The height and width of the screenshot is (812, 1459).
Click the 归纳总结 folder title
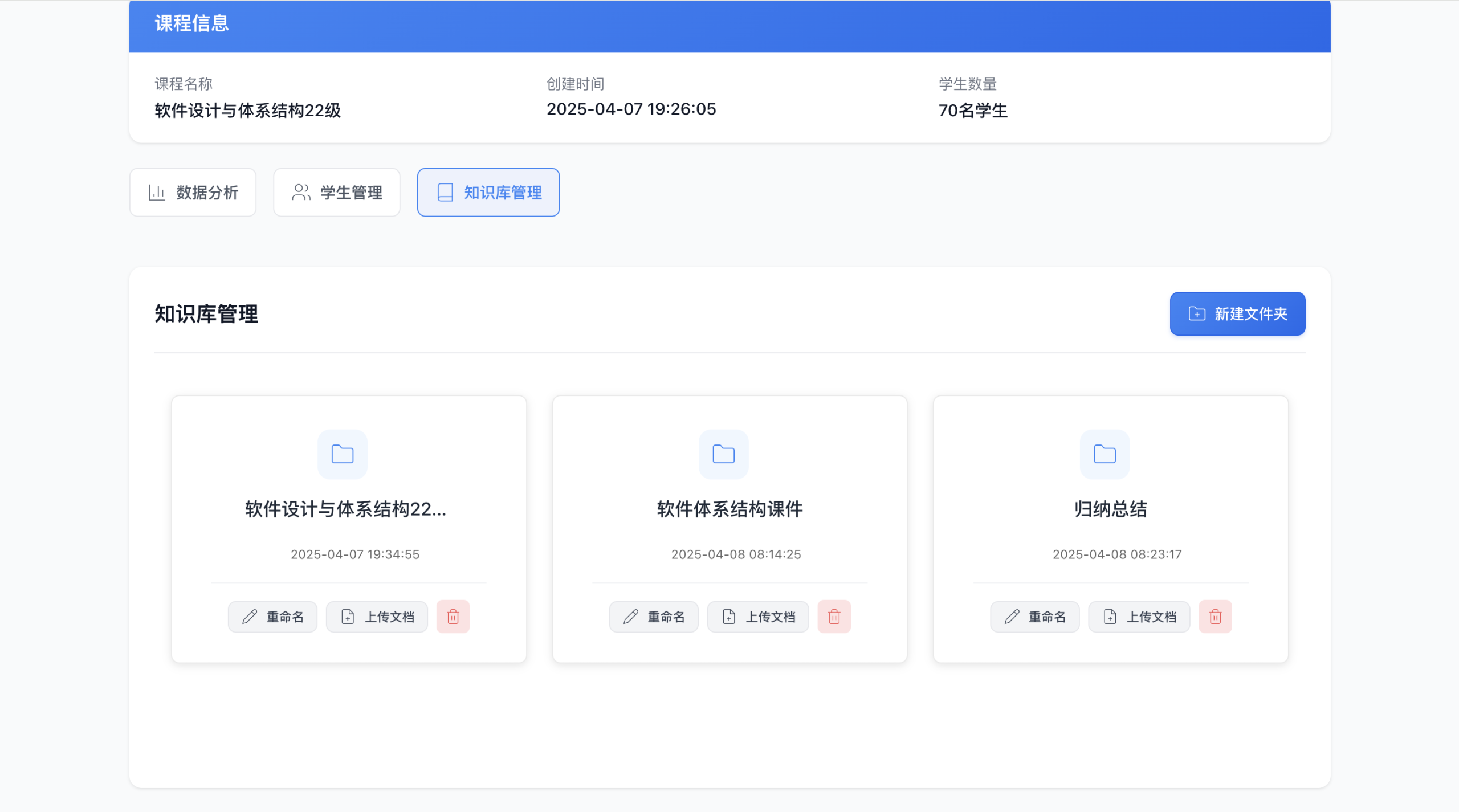pos(1110,509)
